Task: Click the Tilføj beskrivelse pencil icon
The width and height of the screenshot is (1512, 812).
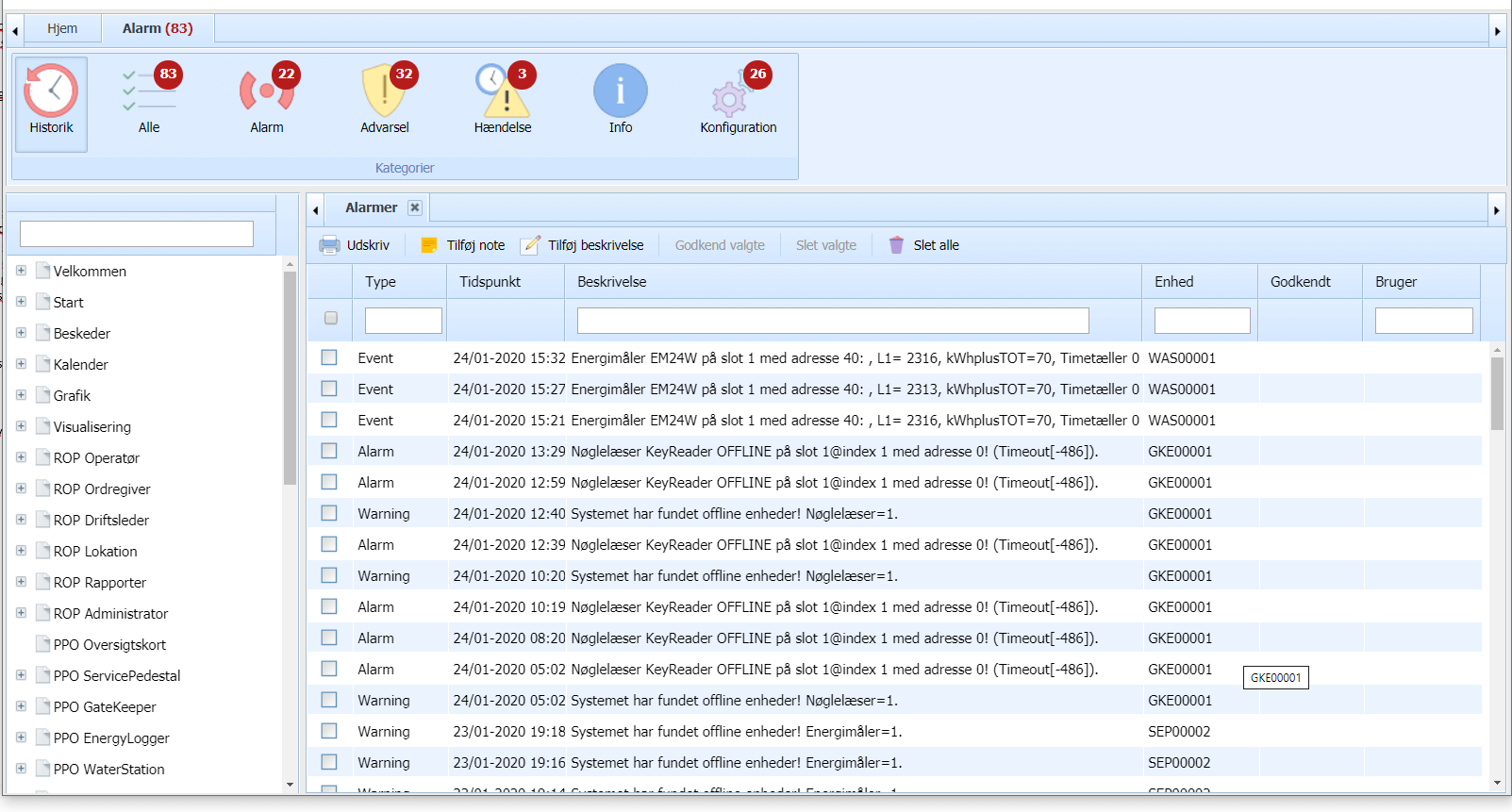Action: [531, 245]
